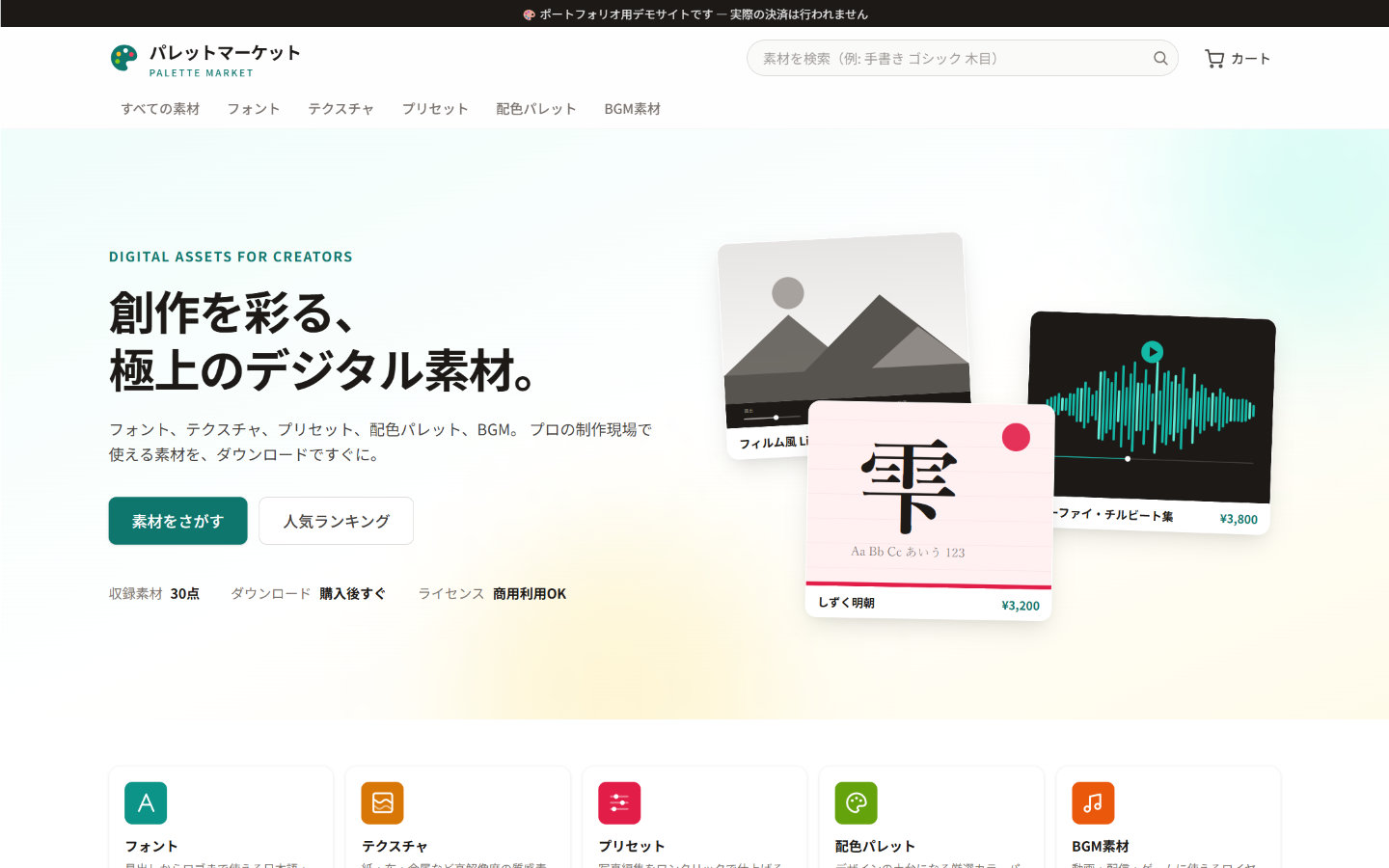Image resolution: width=1389 pixels, height=868 pixels.
Task: Click the カート link text
Action: tap(1250, 59)
